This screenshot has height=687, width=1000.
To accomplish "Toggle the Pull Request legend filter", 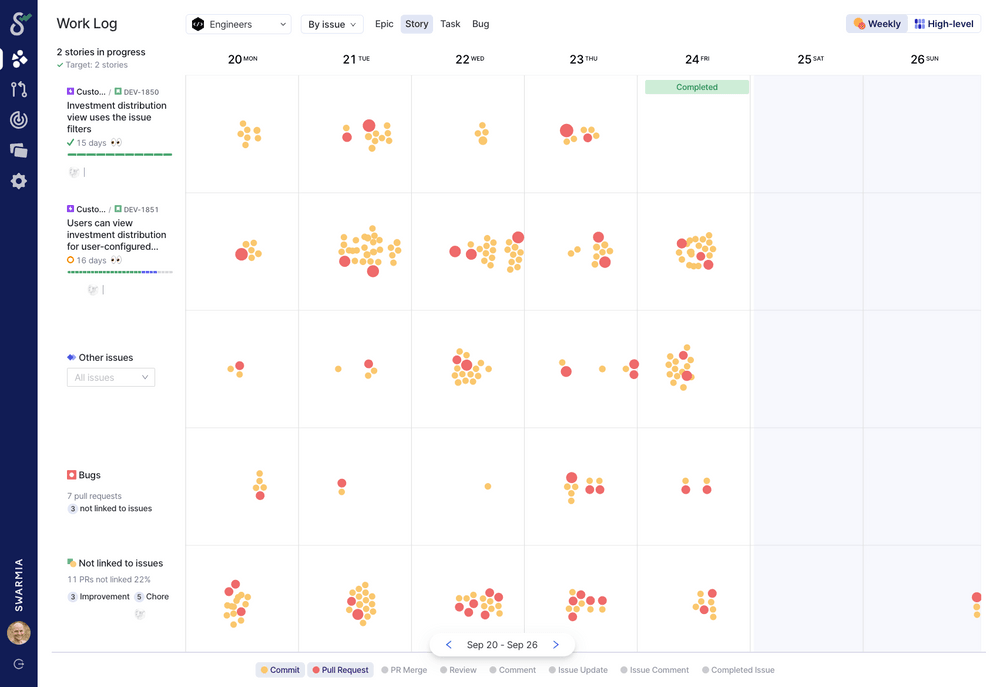I will (x=340, y=669).
